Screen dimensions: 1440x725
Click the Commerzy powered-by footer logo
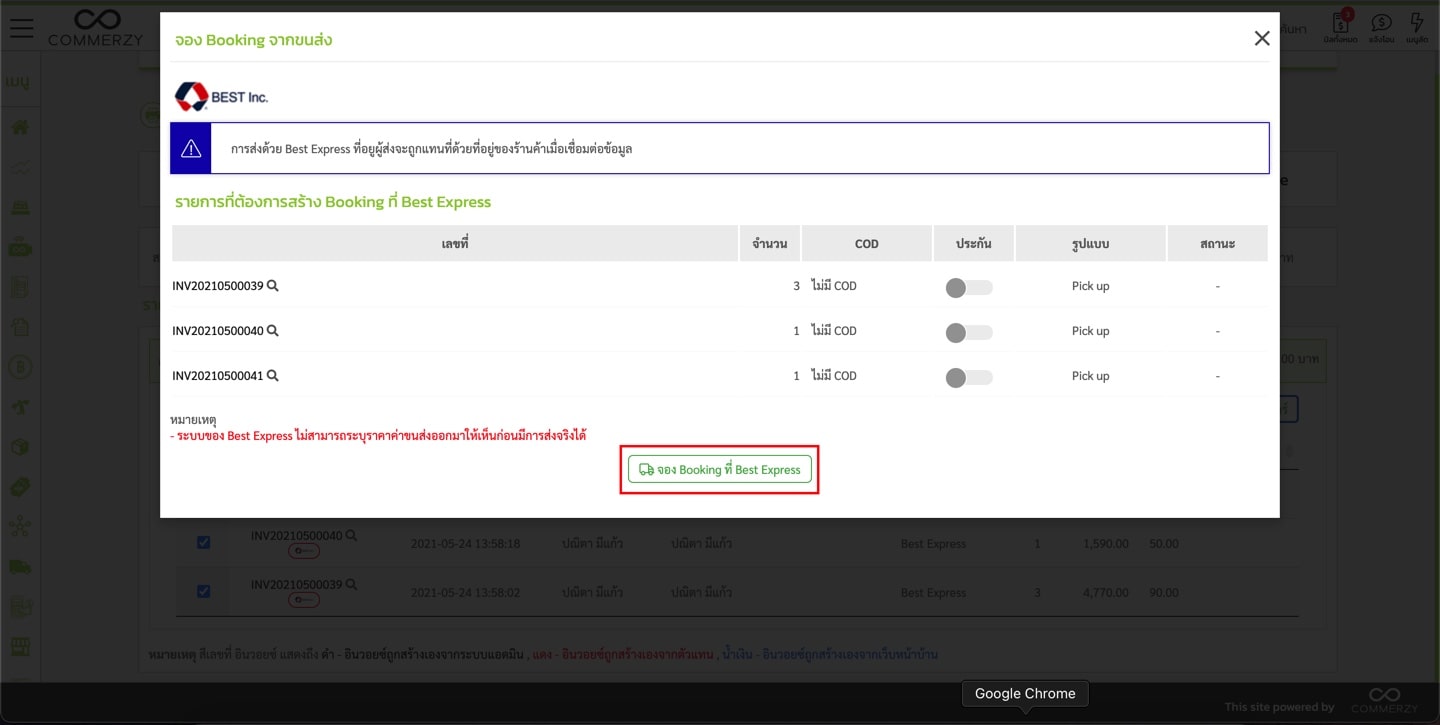pyautogui.click(x=1384, y=699)
